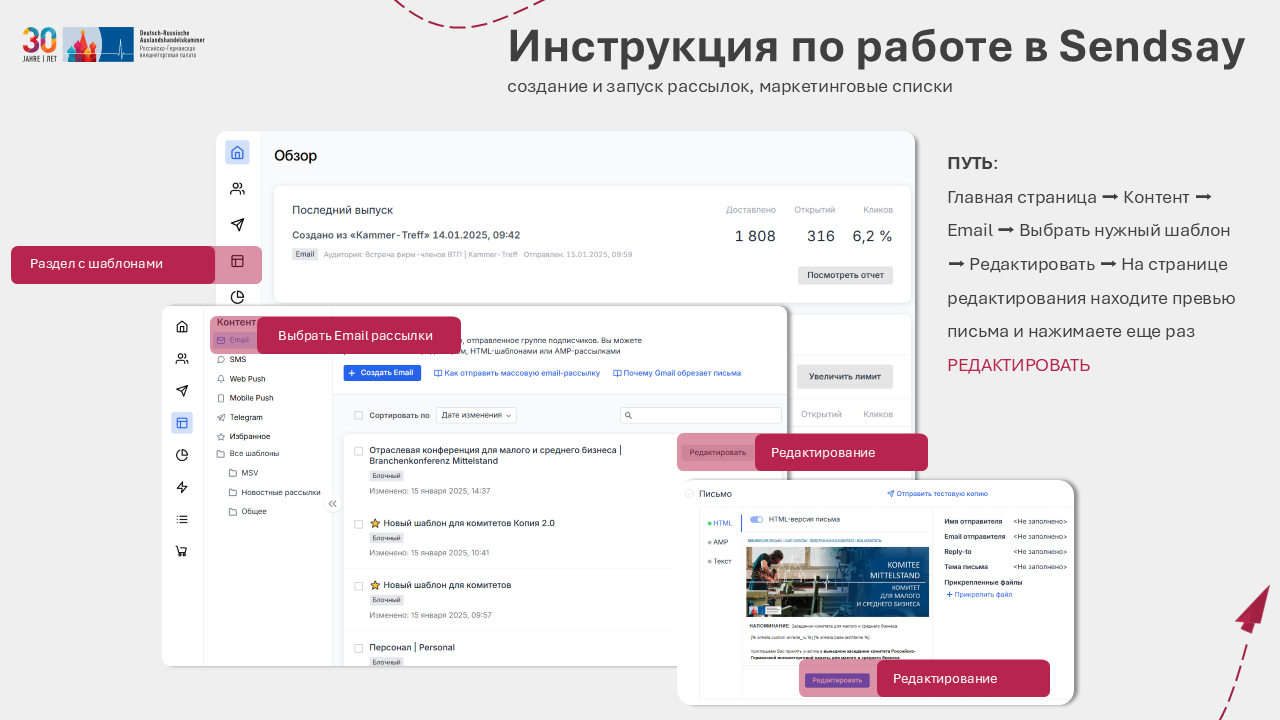Open lightning automation icon in Контент sidebar
1280x720 pixels.
point(182,487)
